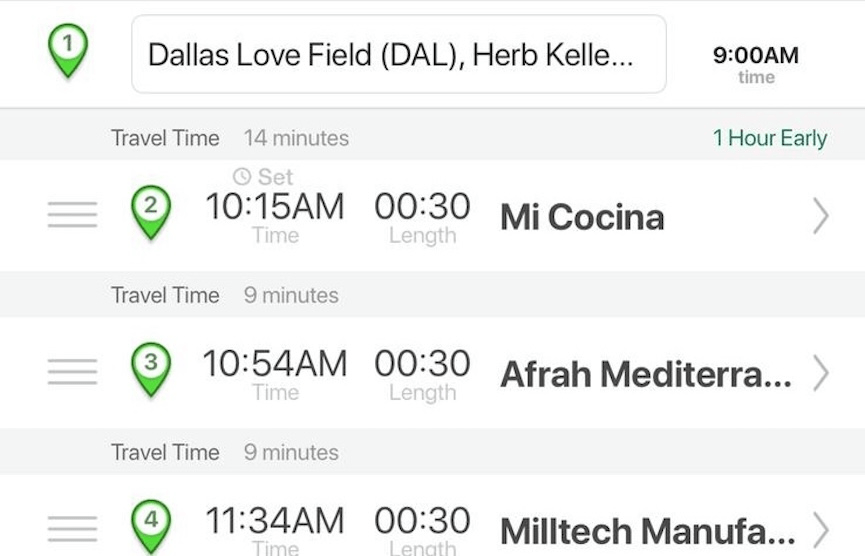Screen dimensions: 865x556
Task: Tap the green pin marker number 4
Action: pos(151,527)
